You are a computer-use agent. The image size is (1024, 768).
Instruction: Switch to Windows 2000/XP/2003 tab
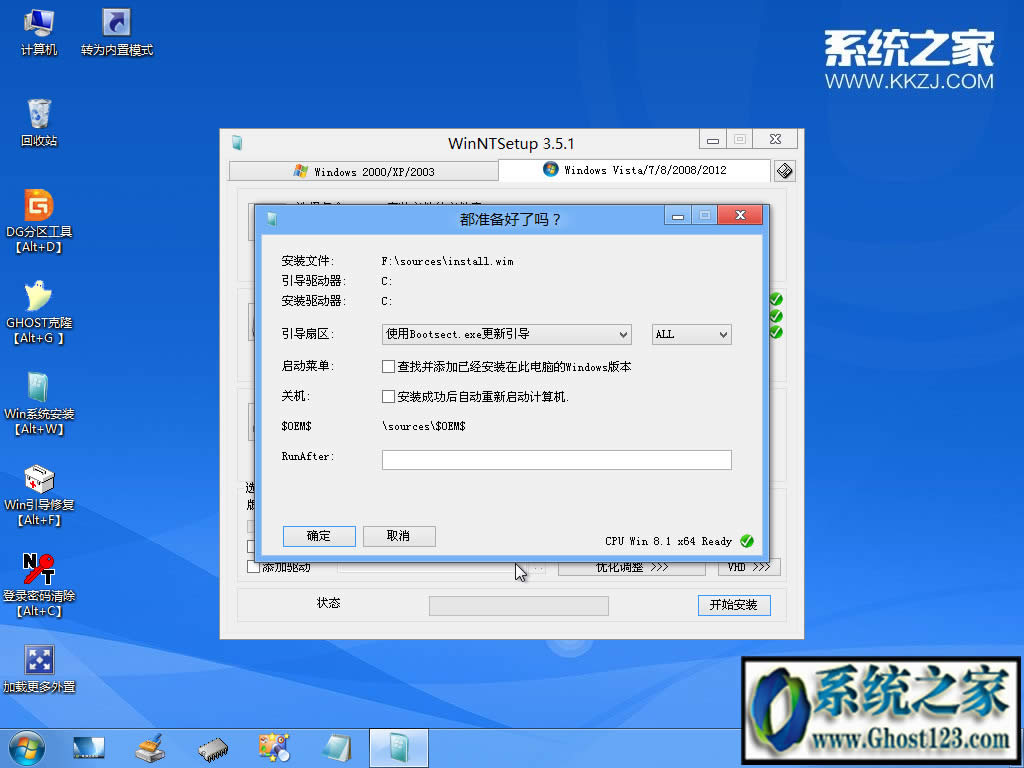click(x=363, y=170)
